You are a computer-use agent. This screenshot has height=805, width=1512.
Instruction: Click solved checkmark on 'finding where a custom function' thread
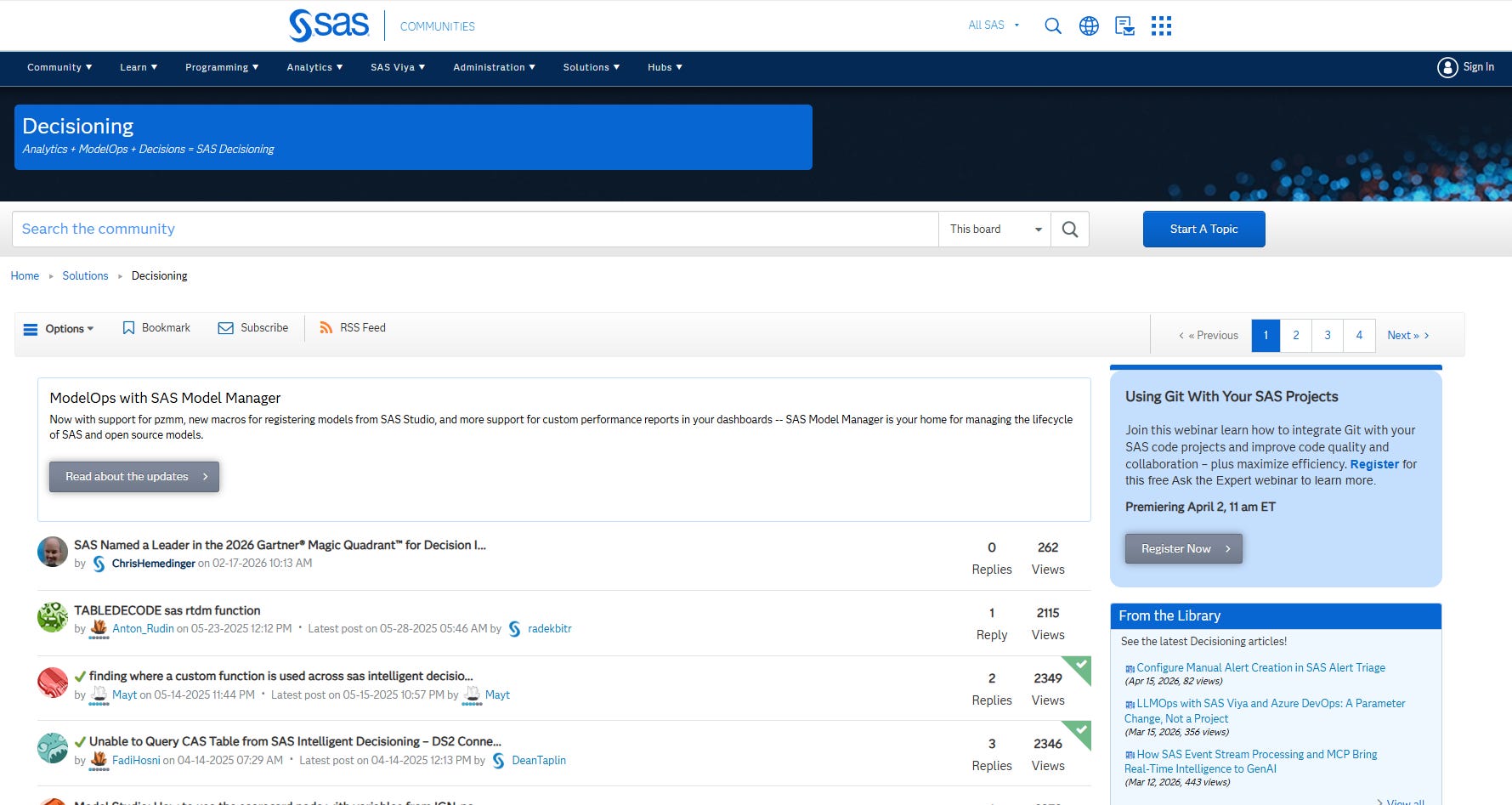click(x=80, y=677)
